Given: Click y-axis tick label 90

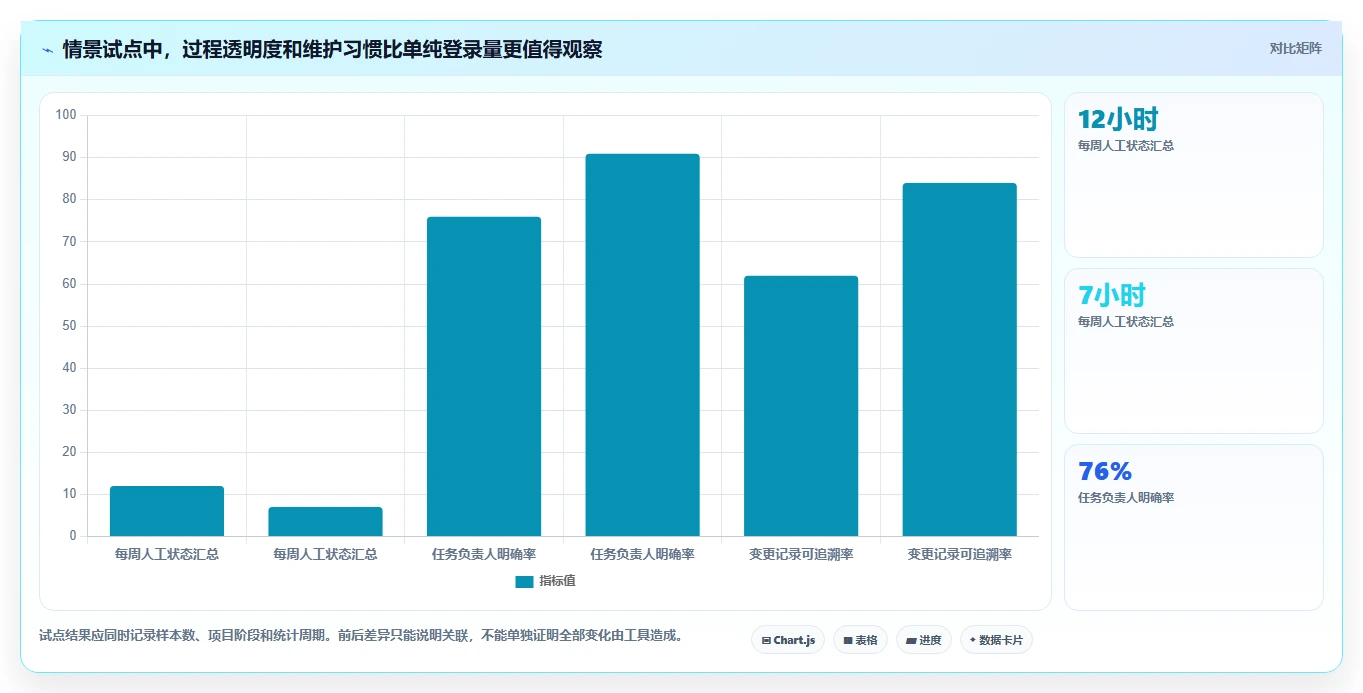Looking at the screenshot, I should pyautogui.click(x=70, y=157).
